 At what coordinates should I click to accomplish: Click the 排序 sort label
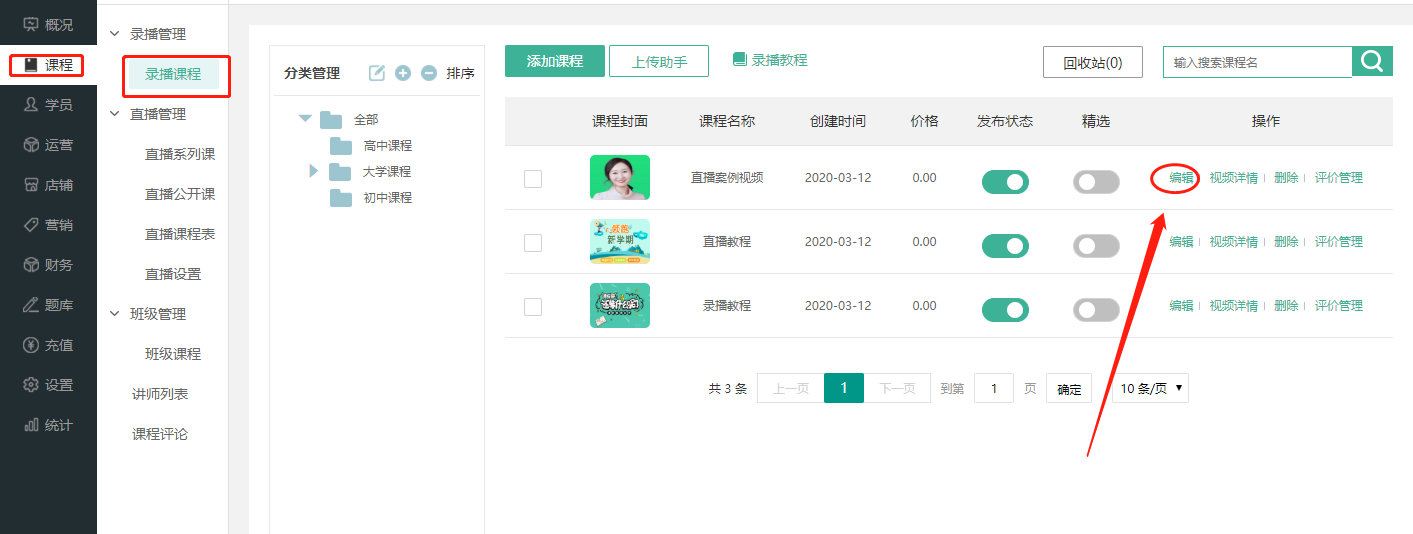[x=460, y=73]
